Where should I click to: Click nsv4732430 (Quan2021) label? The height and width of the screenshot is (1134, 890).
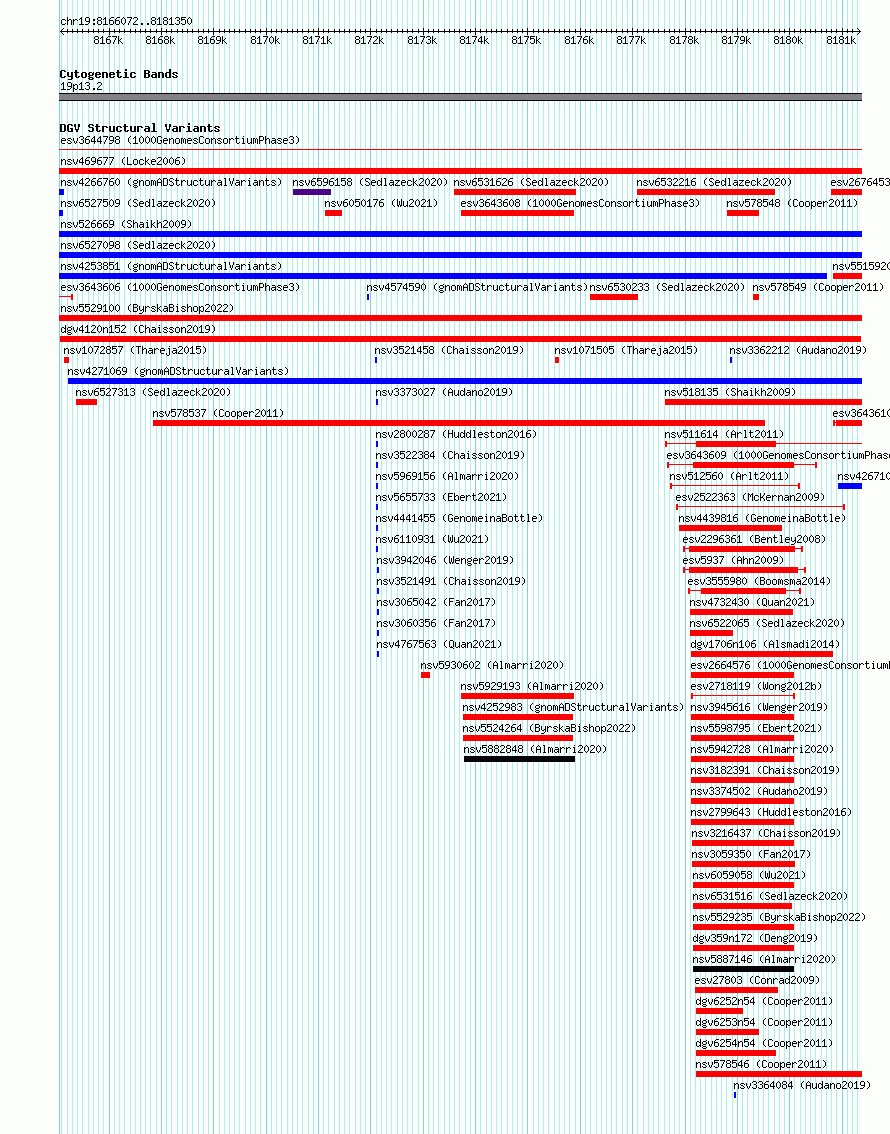click(x=753, y=602)
